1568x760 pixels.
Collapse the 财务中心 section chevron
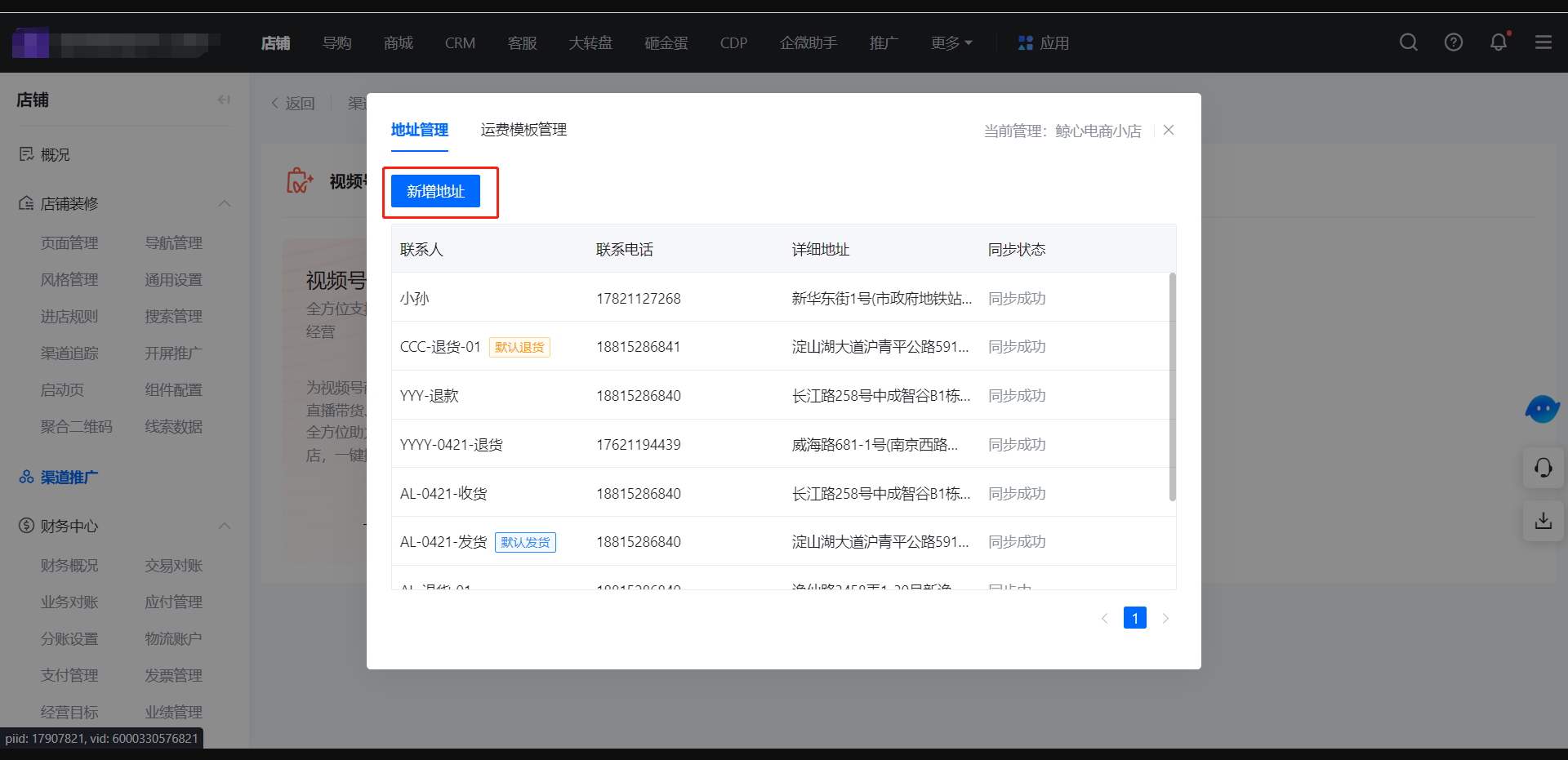coord(225,526)
